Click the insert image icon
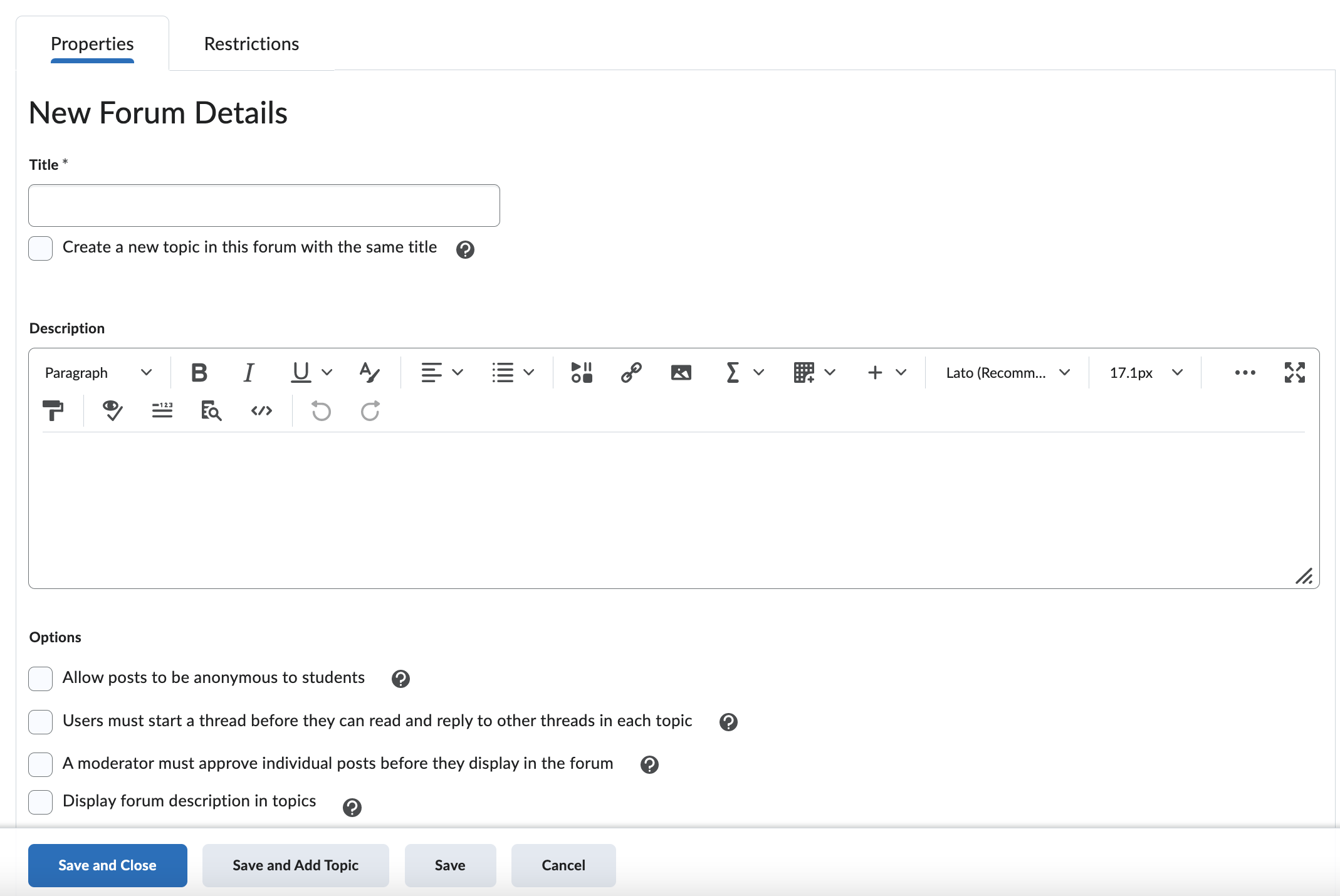Screen dimensions: 1340x896 point(681,373)
